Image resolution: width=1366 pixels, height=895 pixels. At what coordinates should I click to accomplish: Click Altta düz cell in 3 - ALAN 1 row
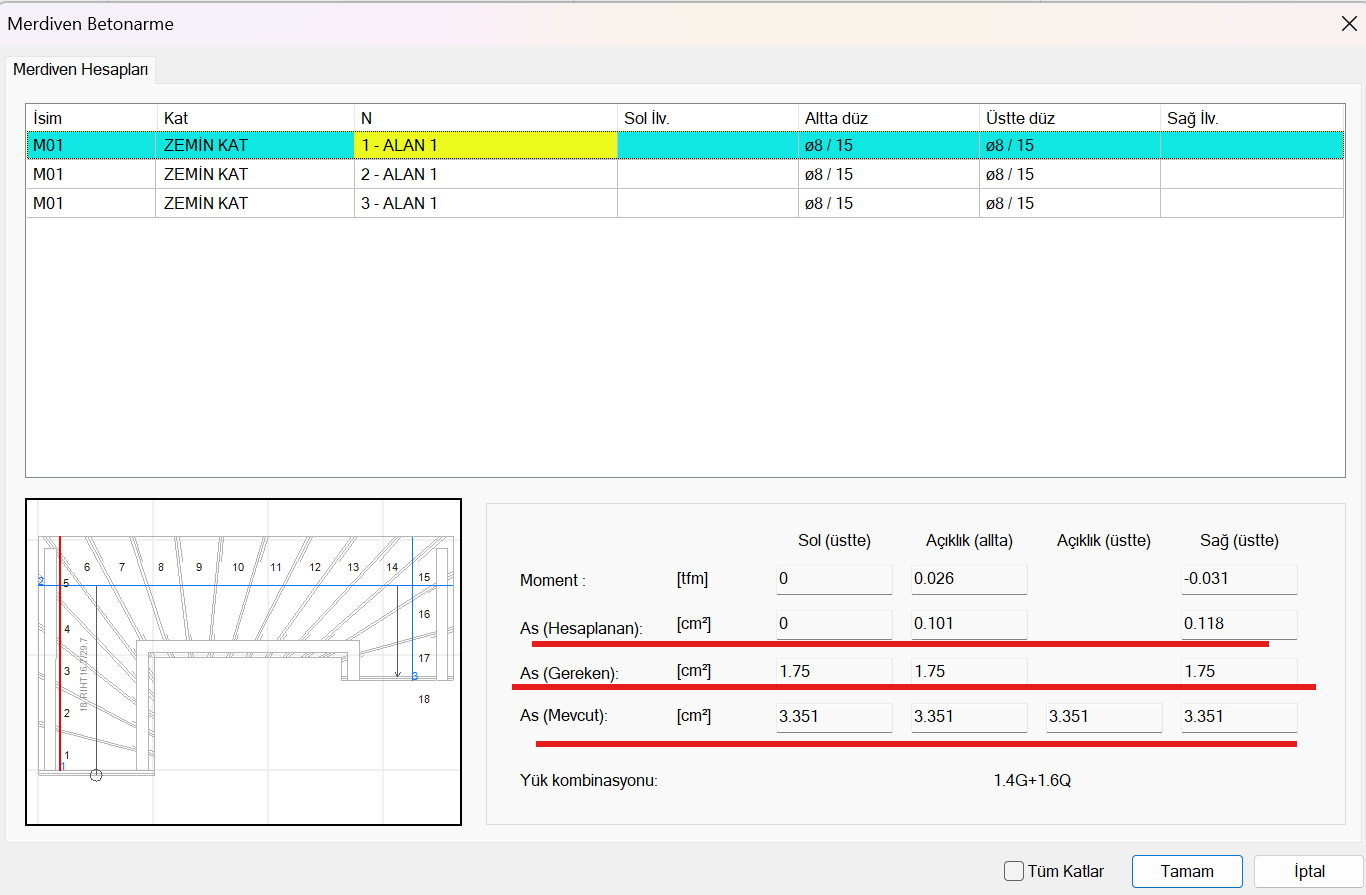pyautogui.click(x=888, y=203)
